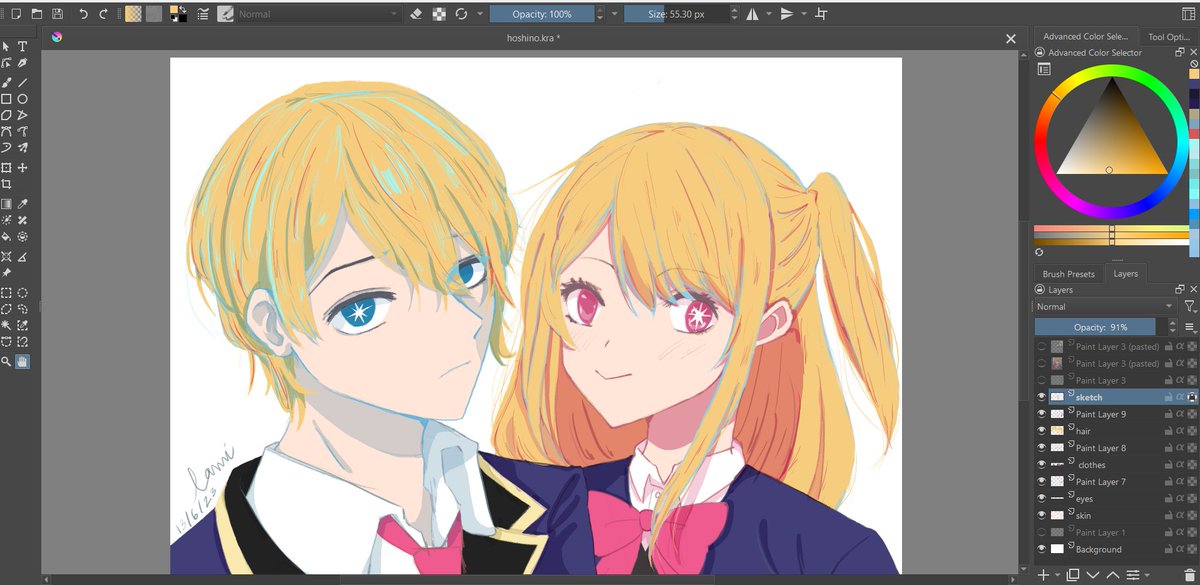Toggle eraser mode in the top toolbar
Screen dimensions: 1200x585
417,14
